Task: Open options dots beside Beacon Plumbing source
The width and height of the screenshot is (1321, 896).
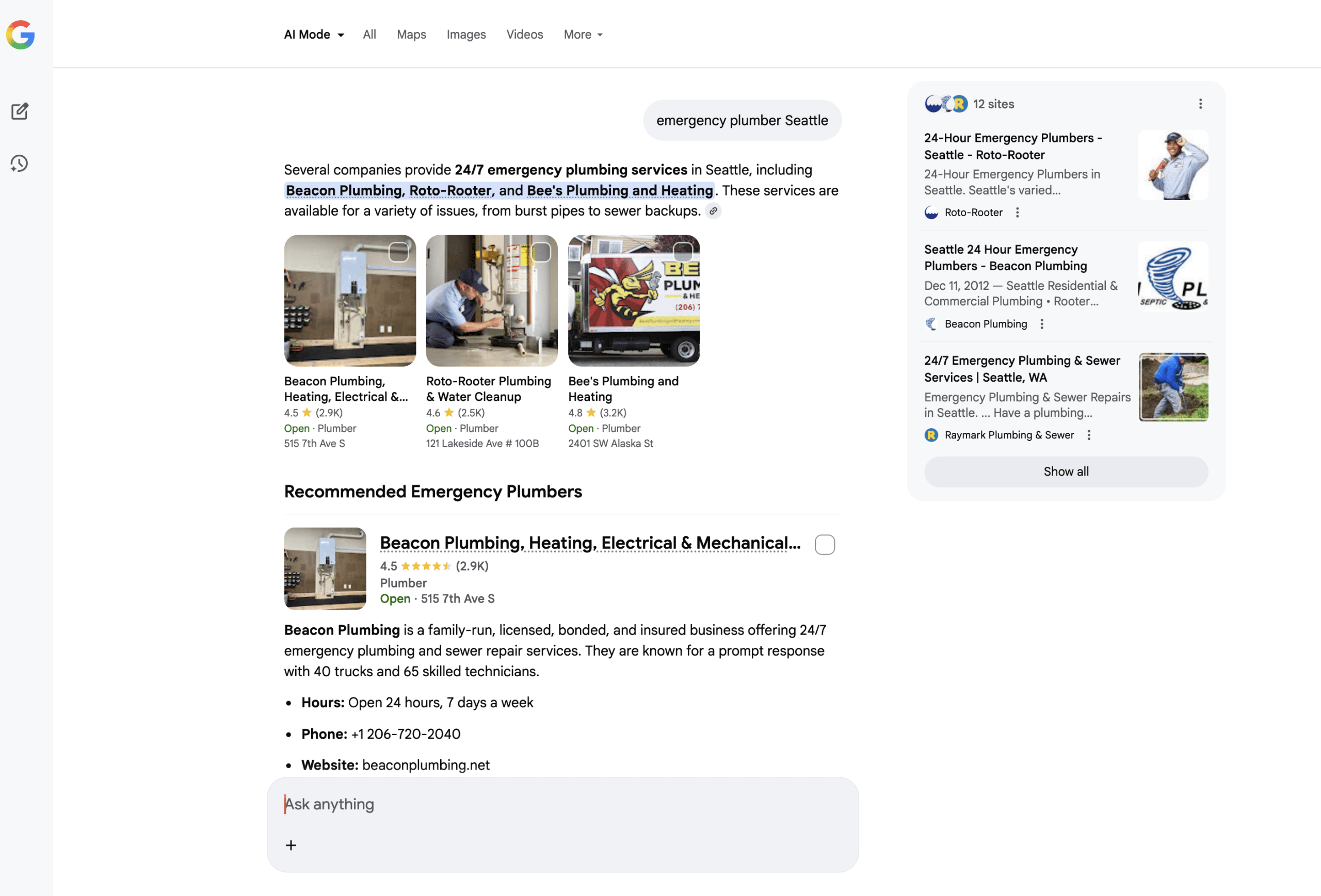Action: (1041, 324)
